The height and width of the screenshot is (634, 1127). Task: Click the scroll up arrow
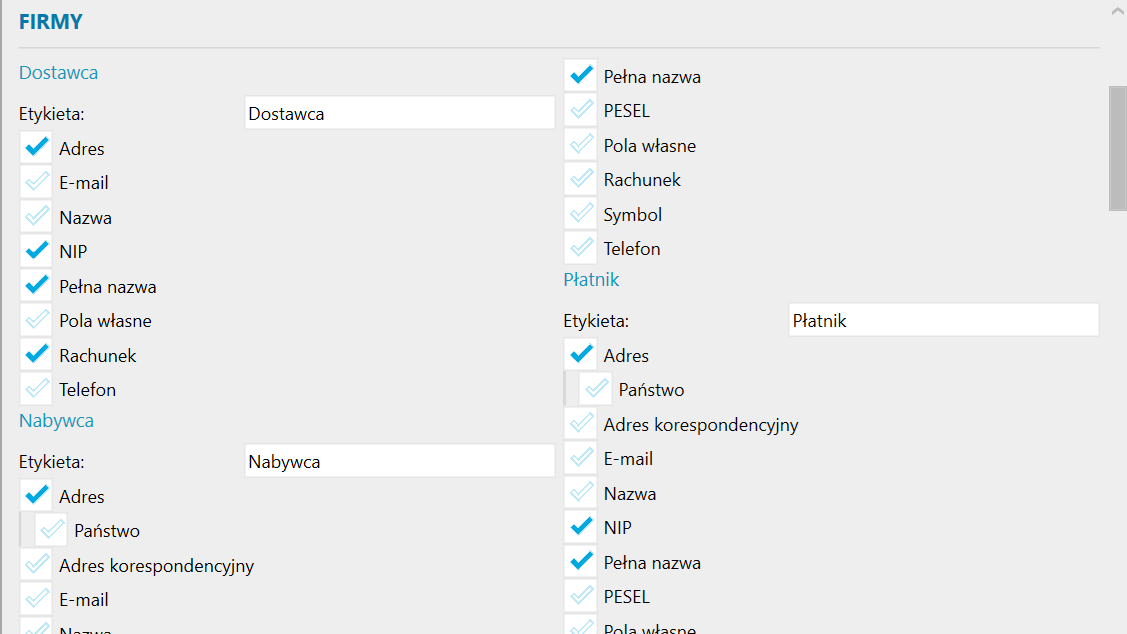[x=1117, y=10]
